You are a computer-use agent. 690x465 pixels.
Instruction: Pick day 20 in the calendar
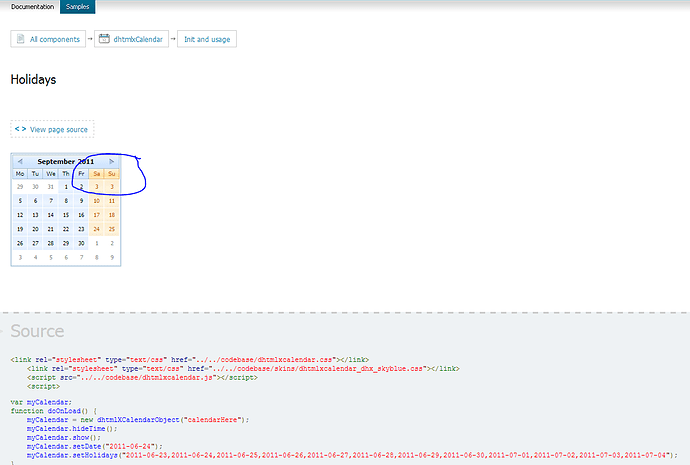point(35,229)
